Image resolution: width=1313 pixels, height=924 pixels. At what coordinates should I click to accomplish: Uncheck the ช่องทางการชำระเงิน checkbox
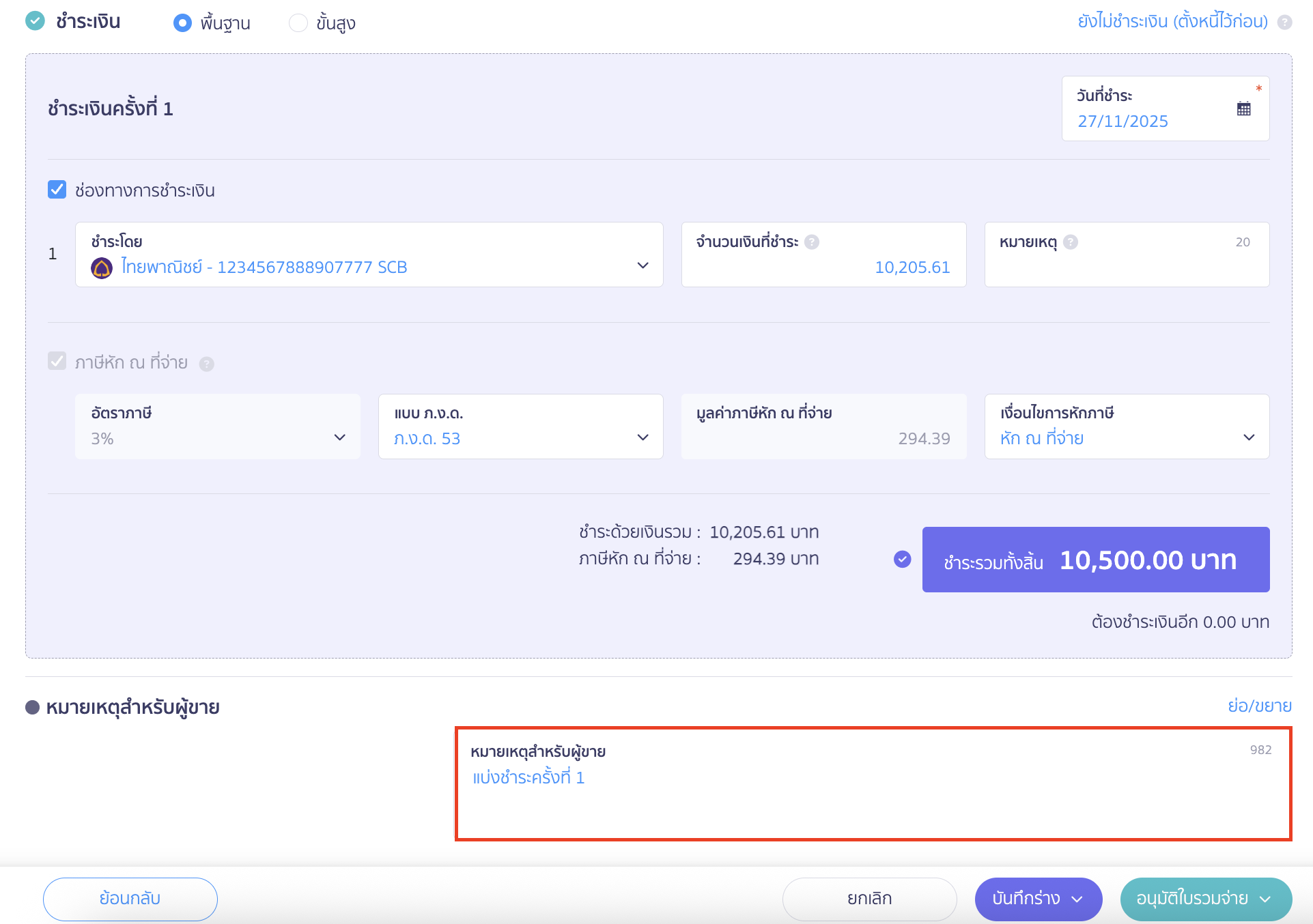pos(57,190)
